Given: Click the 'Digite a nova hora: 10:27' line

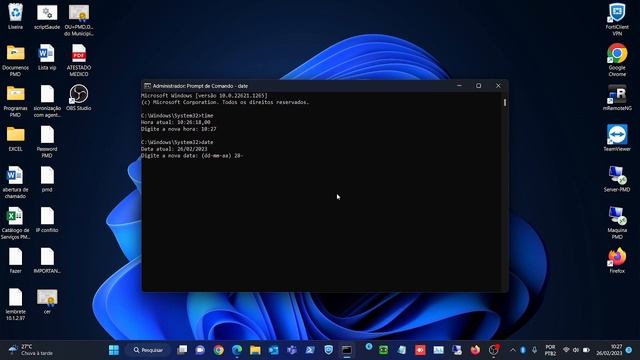Looking at the screenshot, I should (x=178, y=129).
